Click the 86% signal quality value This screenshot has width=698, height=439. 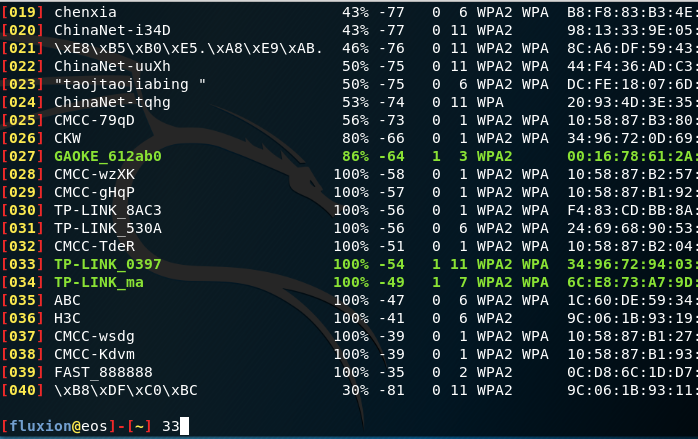point(355,156)
